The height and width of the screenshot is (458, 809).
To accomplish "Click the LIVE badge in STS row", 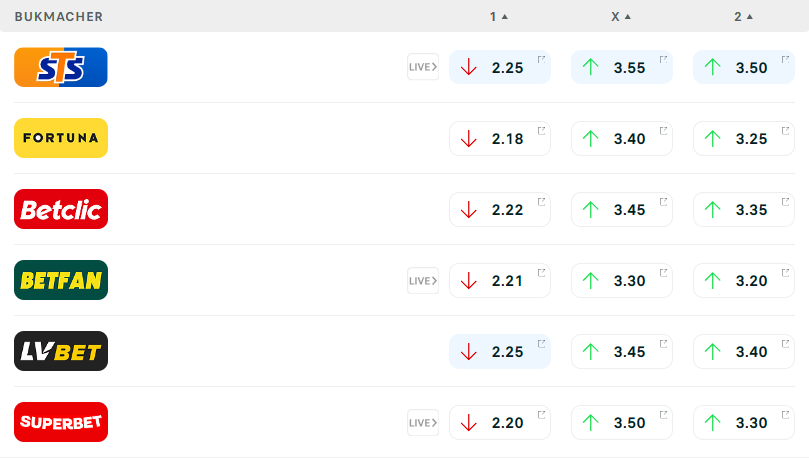I will point(423,67).
